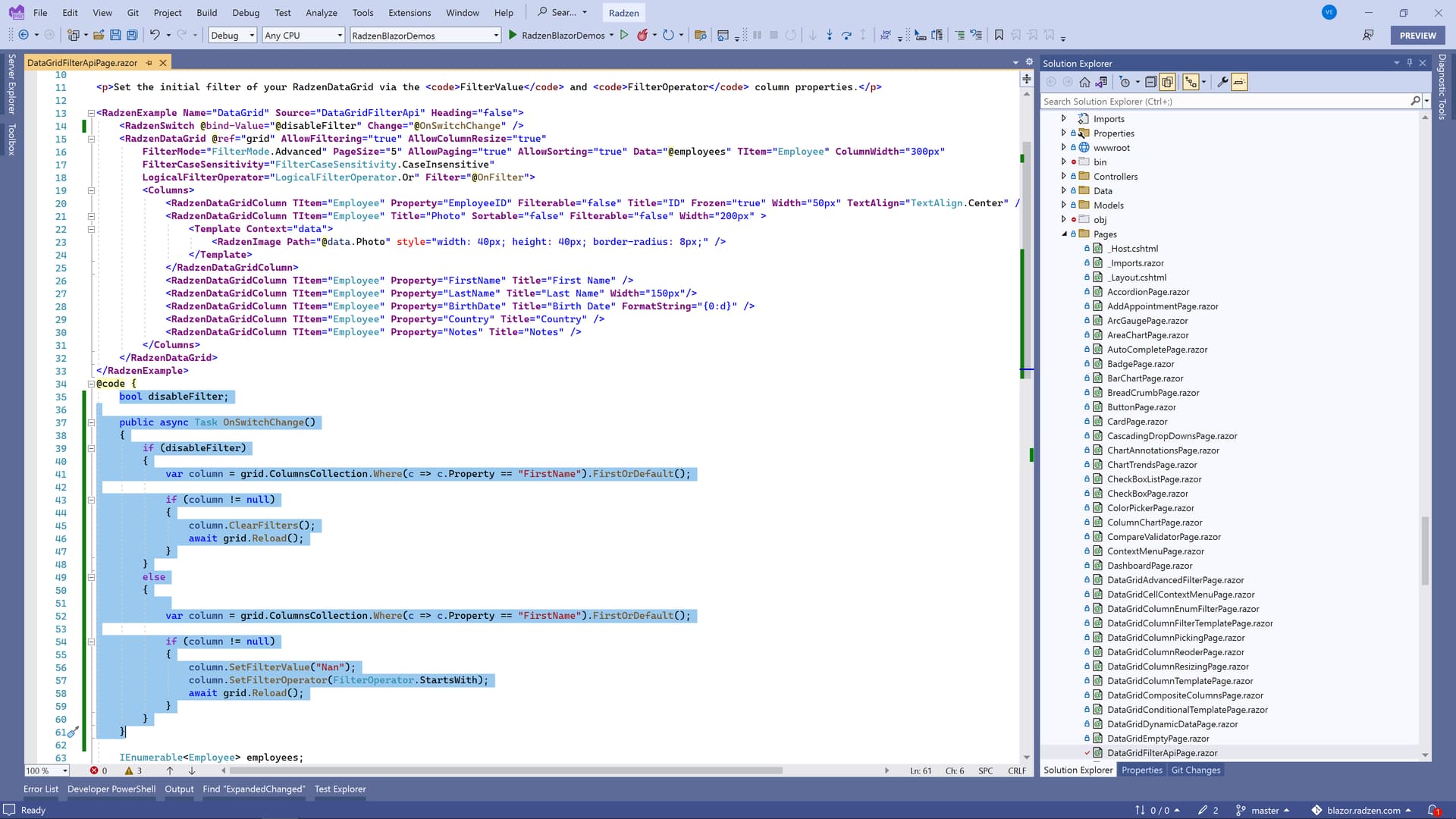Click the switch views icon in Solution Explorer
1456x819 pixels.
pos(1101,82)
